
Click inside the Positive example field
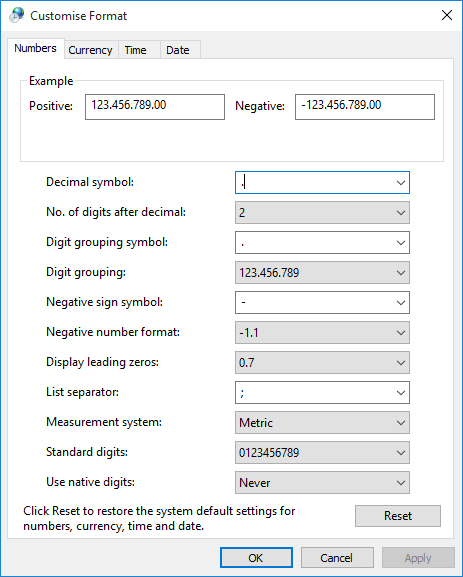point(155,107)
